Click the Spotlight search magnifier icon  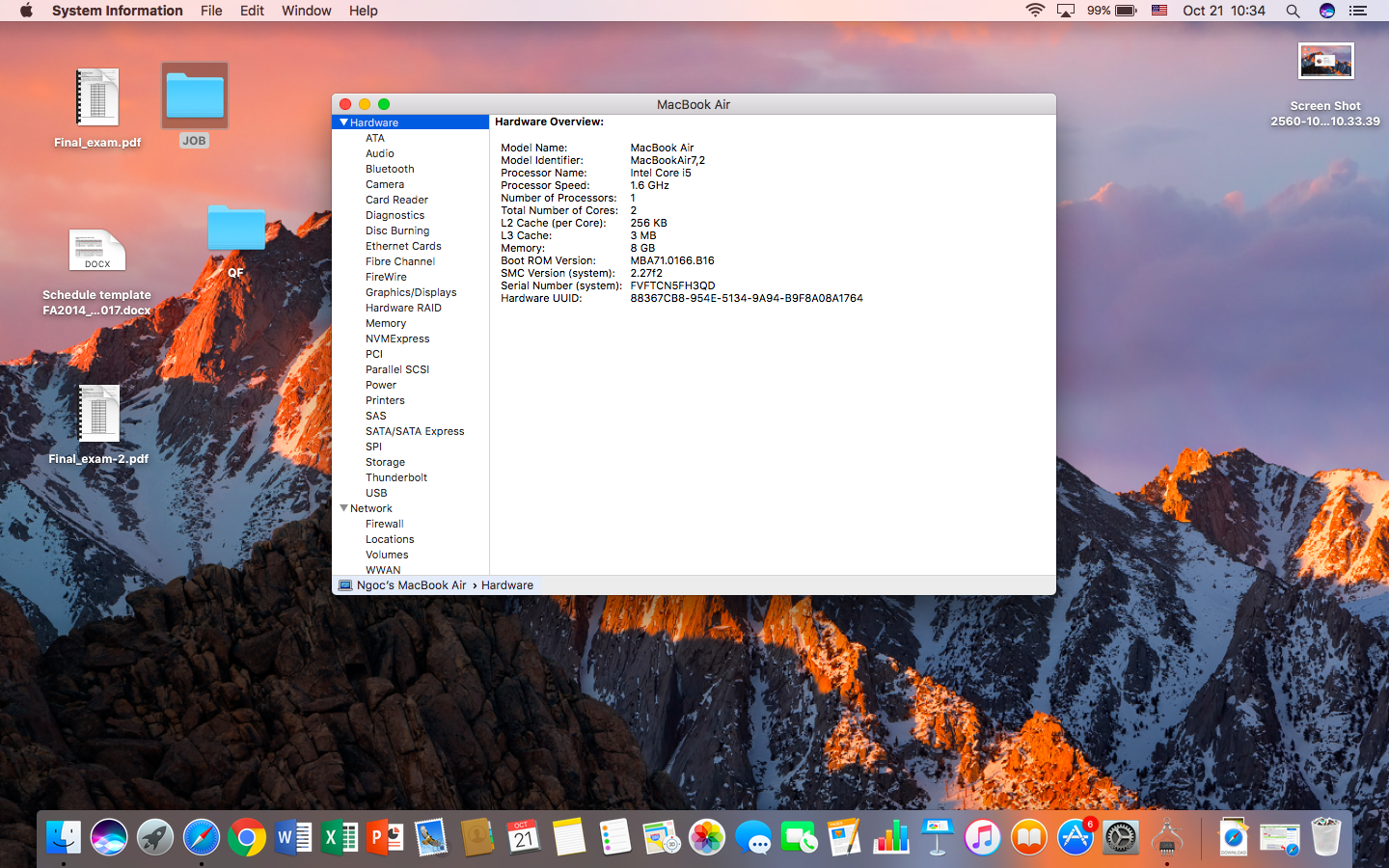point(1293,11)
